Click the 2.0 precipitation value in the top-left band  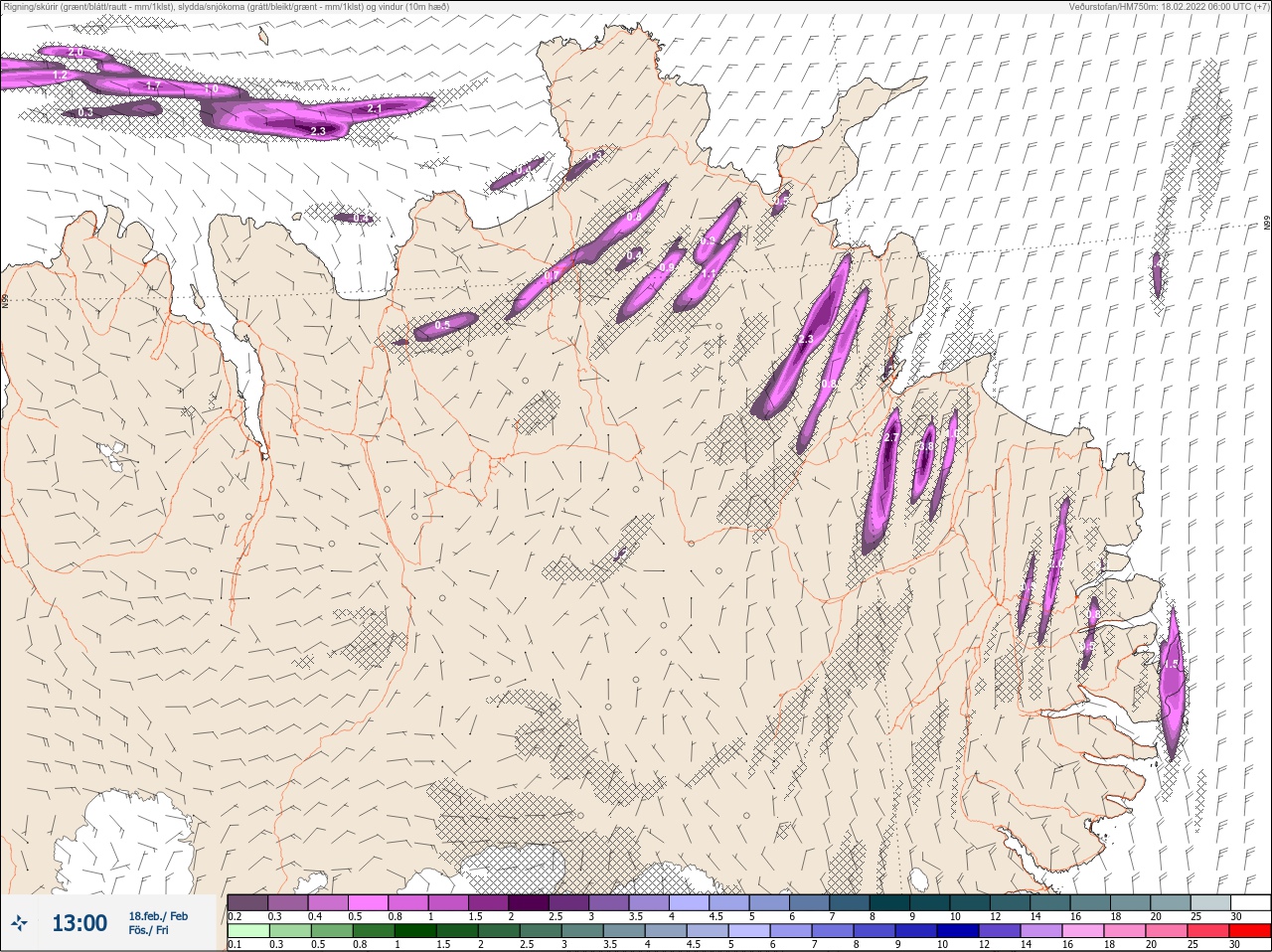(76, 52)
